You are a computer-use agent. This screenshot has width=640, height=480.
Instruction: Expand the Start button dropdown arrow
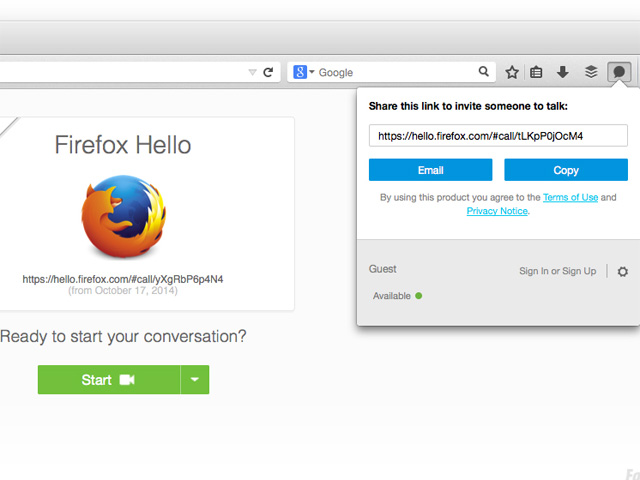coord(195,380)
